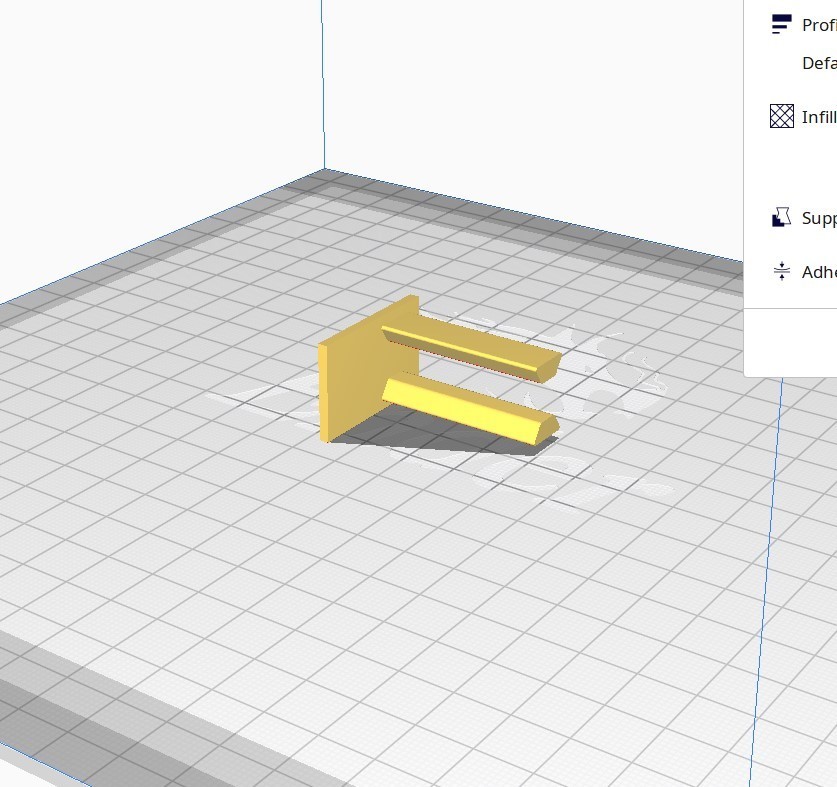This screenshot has width=837, height=787.
Task: Click the build plate Adhesion icon
Action: (783, 270)
